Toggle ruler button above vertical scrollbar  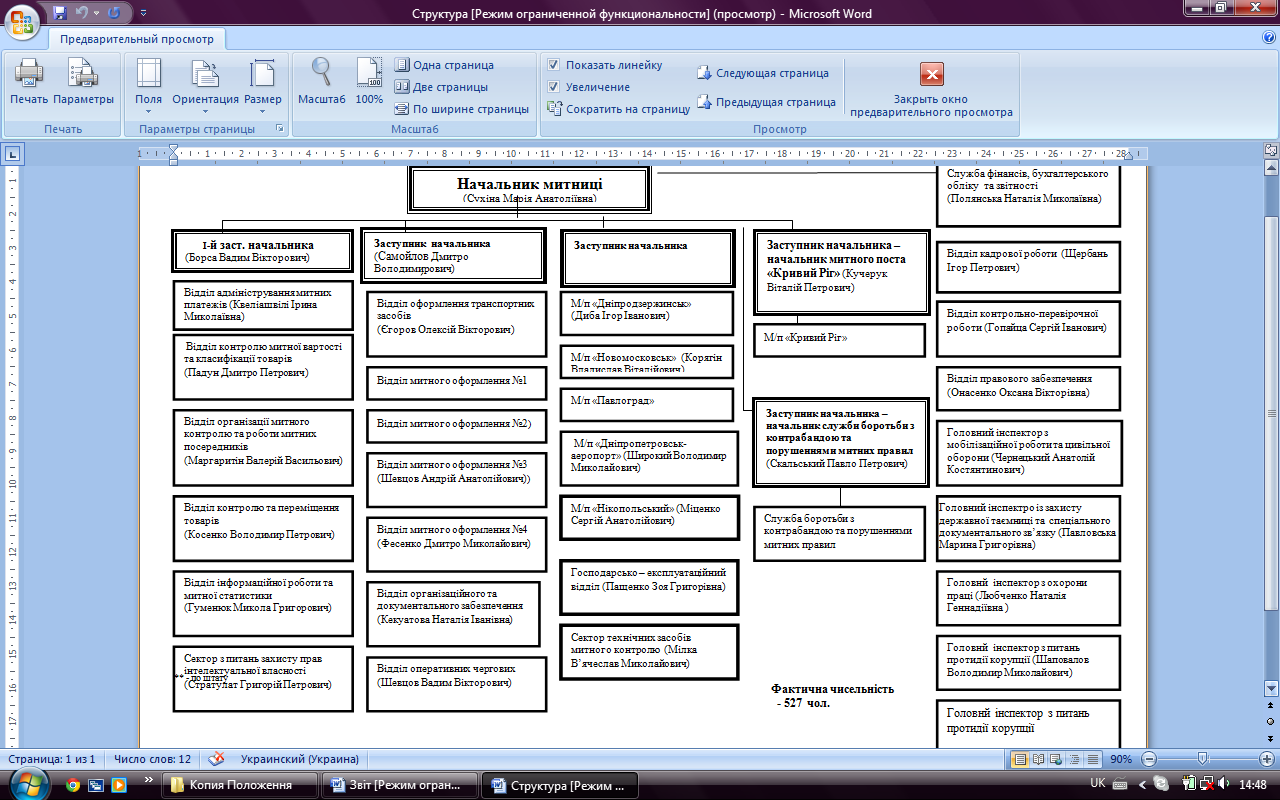tap(1271, 150)
